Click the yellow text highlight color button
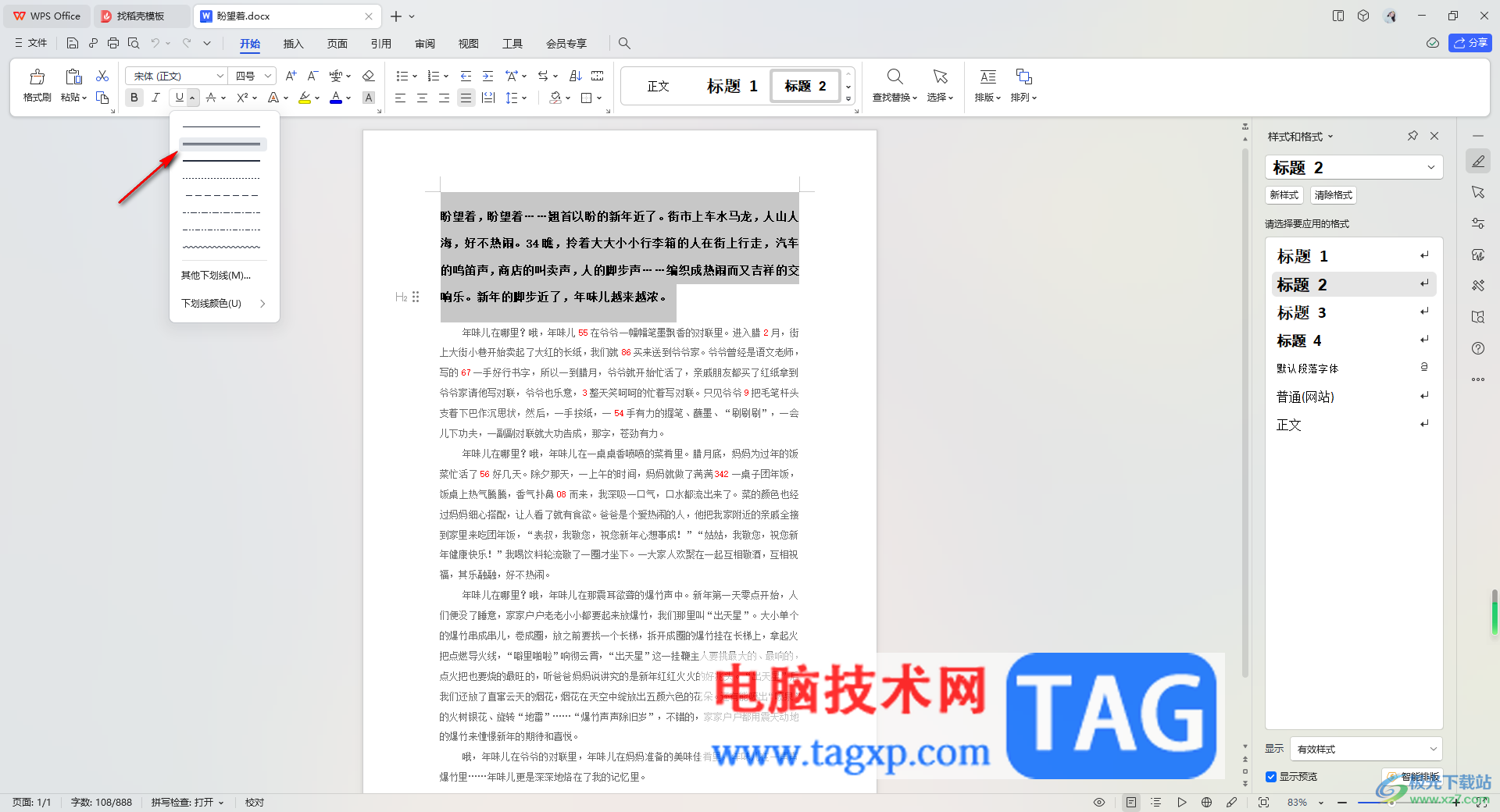Image resolution: width=1500 pixels, height=812 pixels. tap(305, 98)
